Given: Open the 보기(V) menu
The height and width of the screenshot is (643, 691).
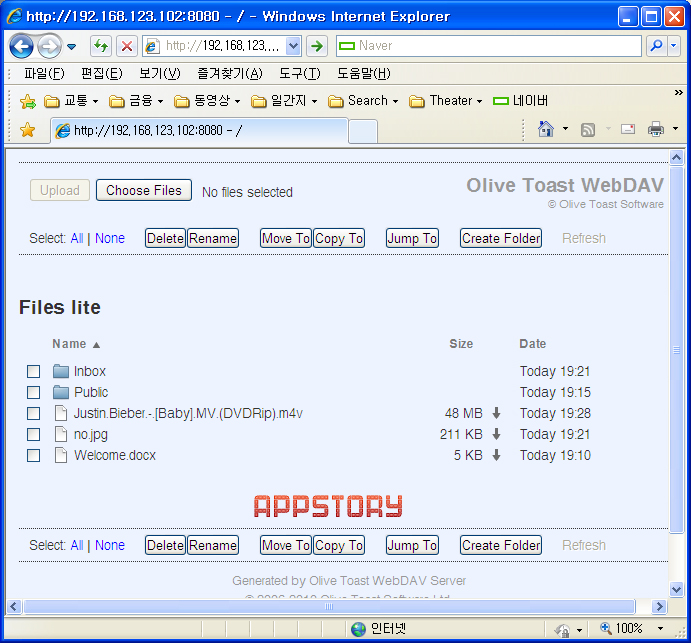Looking at the screenshot, I should coord(160,73).
